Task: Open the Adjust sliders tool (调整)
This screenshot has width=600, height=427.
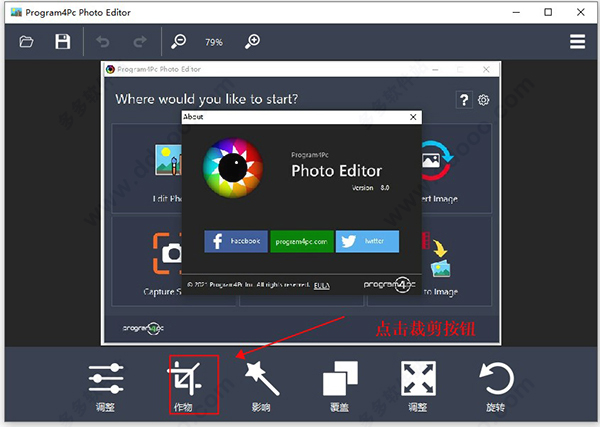Action: pyautogui.click(x=106, y=387)
